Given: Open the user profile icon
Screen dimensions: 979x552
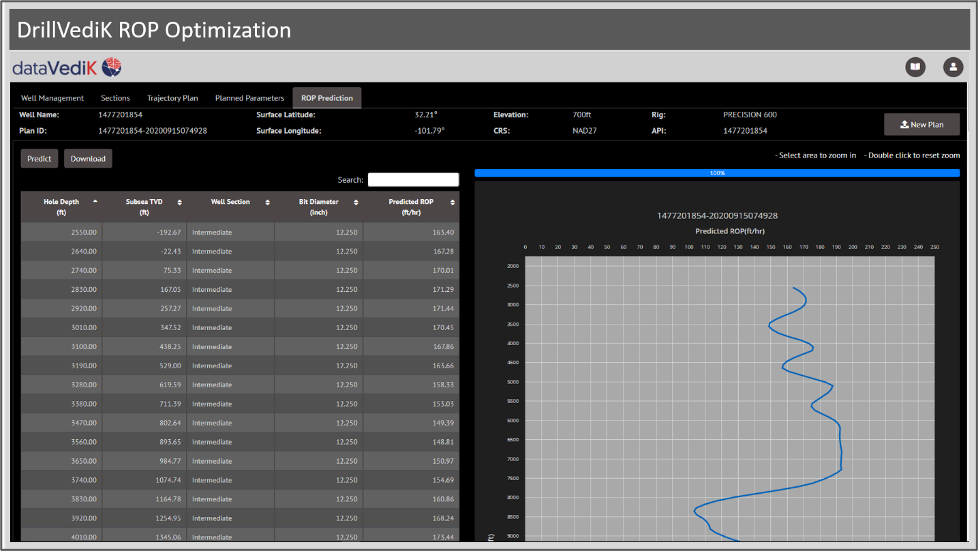Looking at the screenshot, I should click(953, 67).
